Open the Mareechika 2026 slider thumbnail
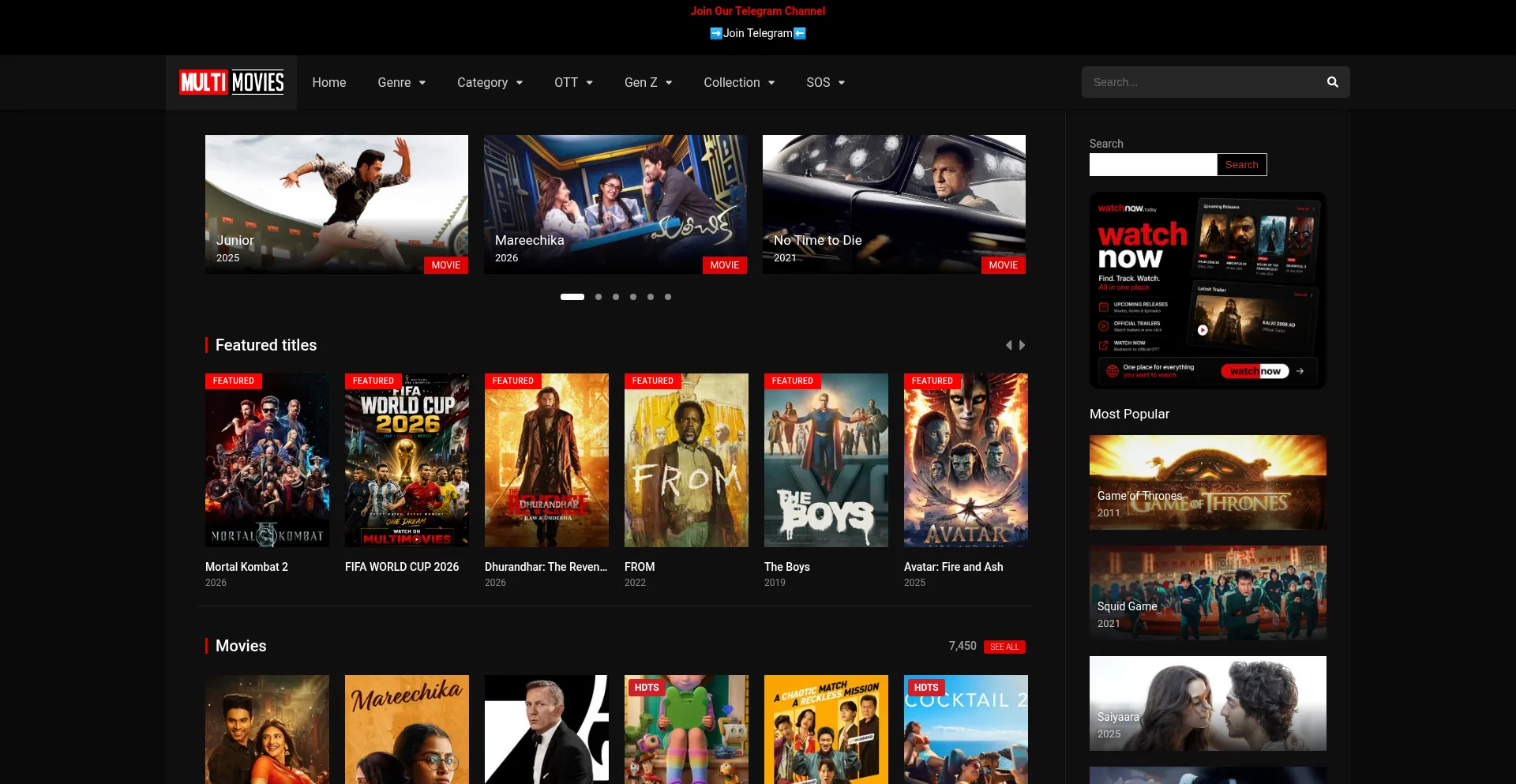Image resolution: width=1516 pixels, height=784 pixels. click(x=615, y=204)
